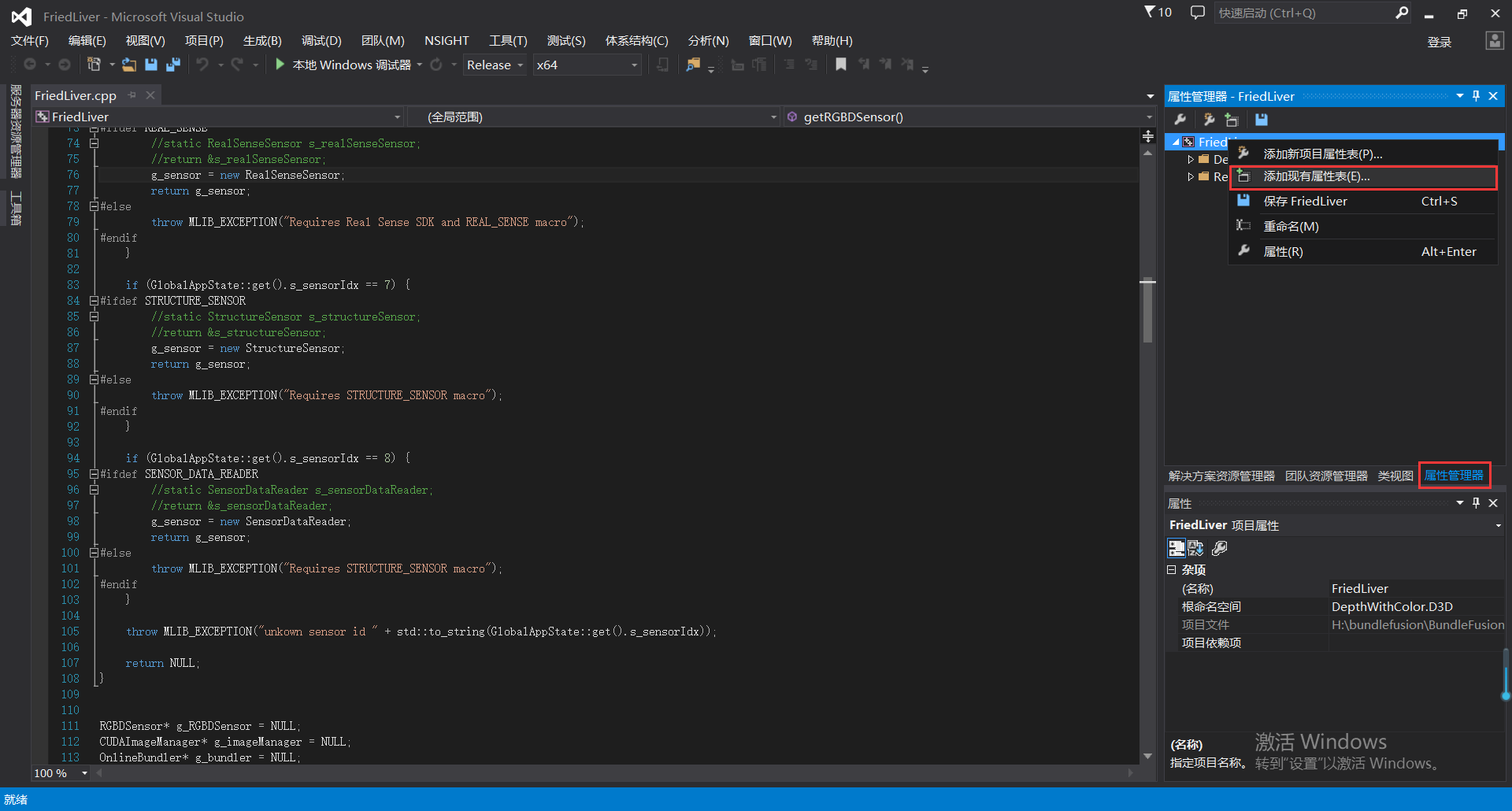The image size is (1512, 811).
Task: Click the Find in Files icon
Action: 693,65
